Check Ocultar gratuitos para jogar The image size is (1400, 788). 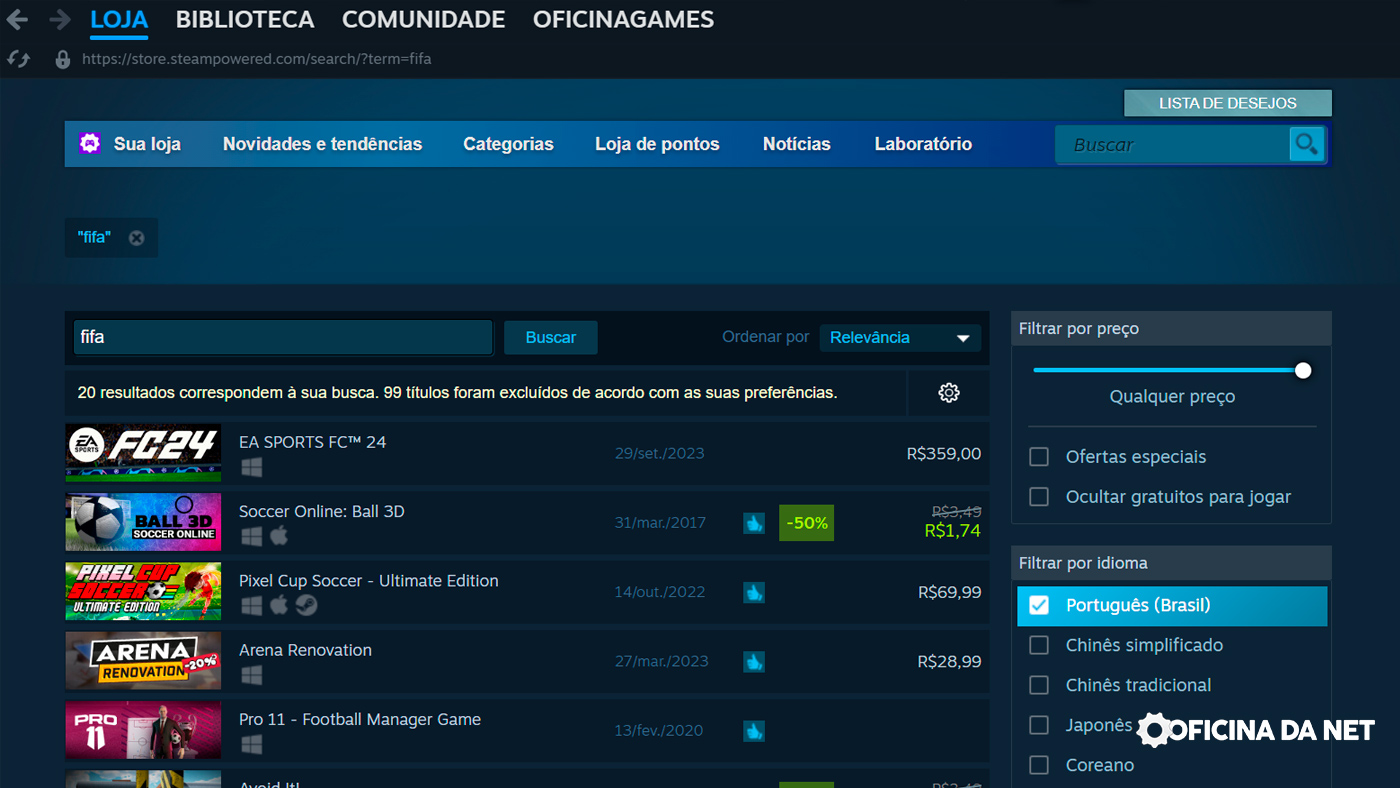click(1039, 497)
